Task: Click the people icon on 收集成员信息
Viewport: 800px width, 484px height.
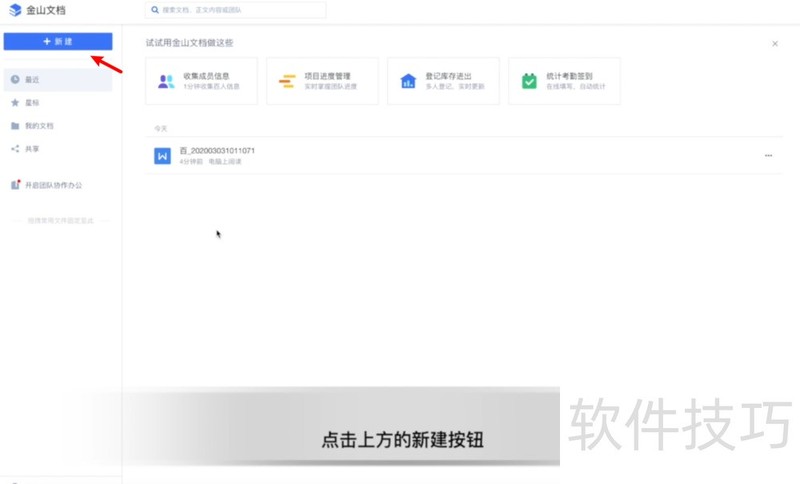Action: [x=166, y=82]
